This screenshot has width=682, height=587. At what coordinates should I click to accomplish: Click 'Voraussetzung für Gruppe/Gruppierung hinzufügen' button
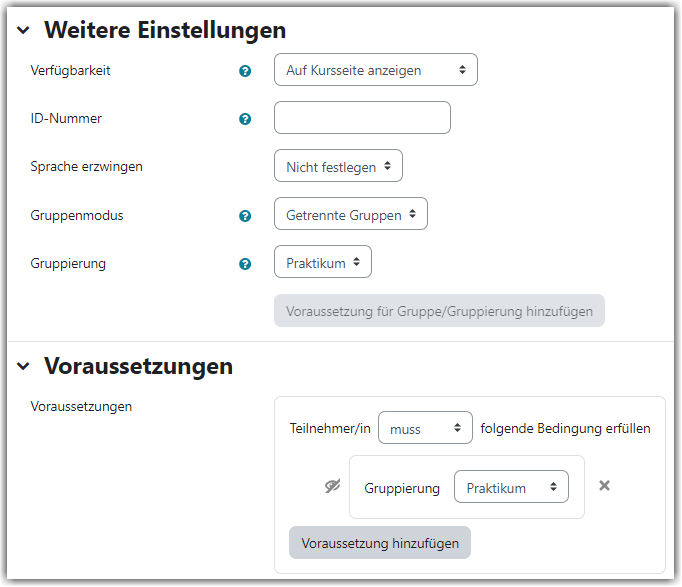(439, 310)
